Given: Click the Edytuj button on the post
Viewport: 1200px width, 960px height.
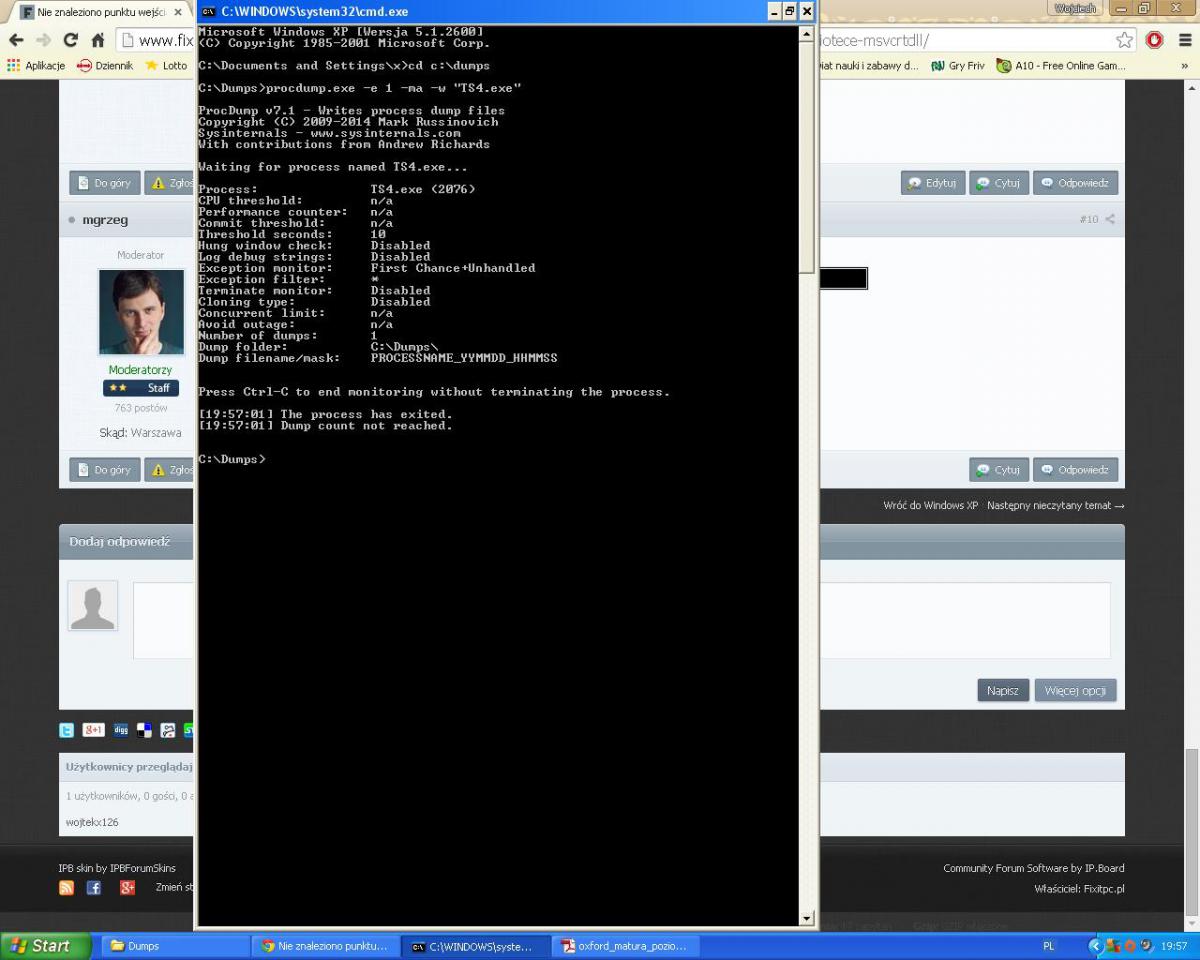Looking at the screenshot, I should (932, 183).
